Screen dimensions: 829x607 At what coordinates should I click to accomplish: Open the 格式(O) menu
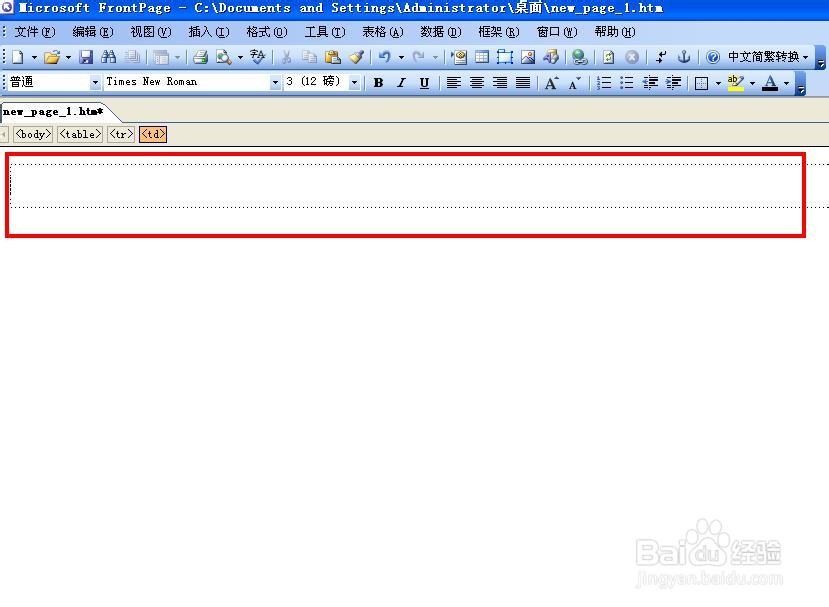[267, 32]
